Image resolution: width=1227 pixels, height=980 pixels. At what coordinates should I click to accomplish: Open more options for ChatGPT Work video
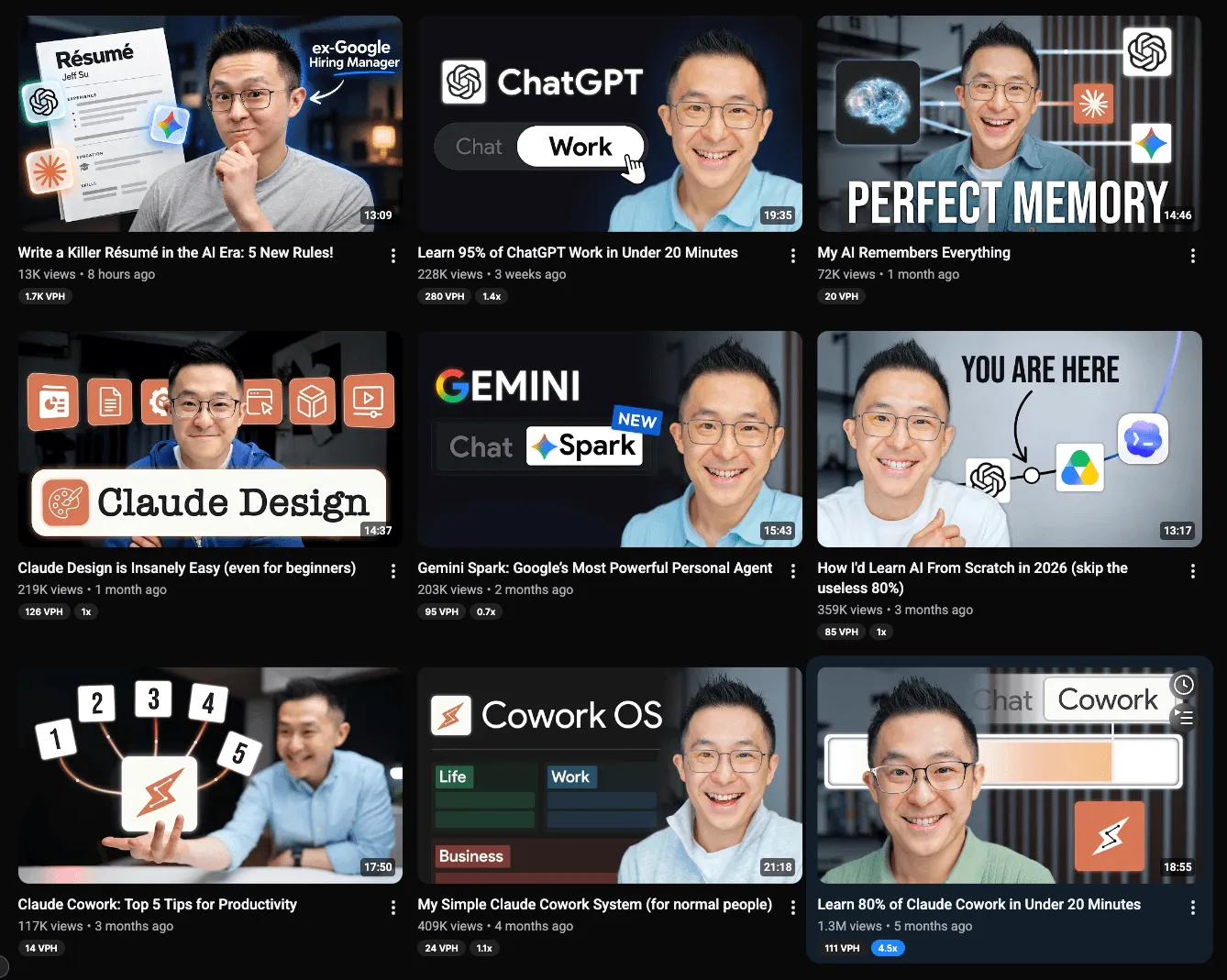click(x=793, y=256)
